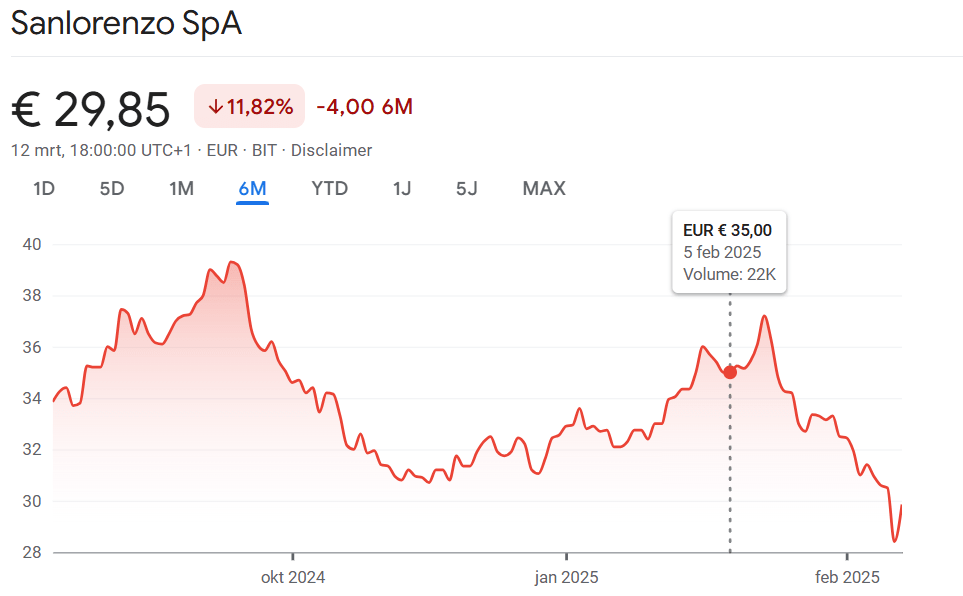Click the -4,00 6M change text
The height and width of the screenshot is (596, 963).
[x=364, y=107]
